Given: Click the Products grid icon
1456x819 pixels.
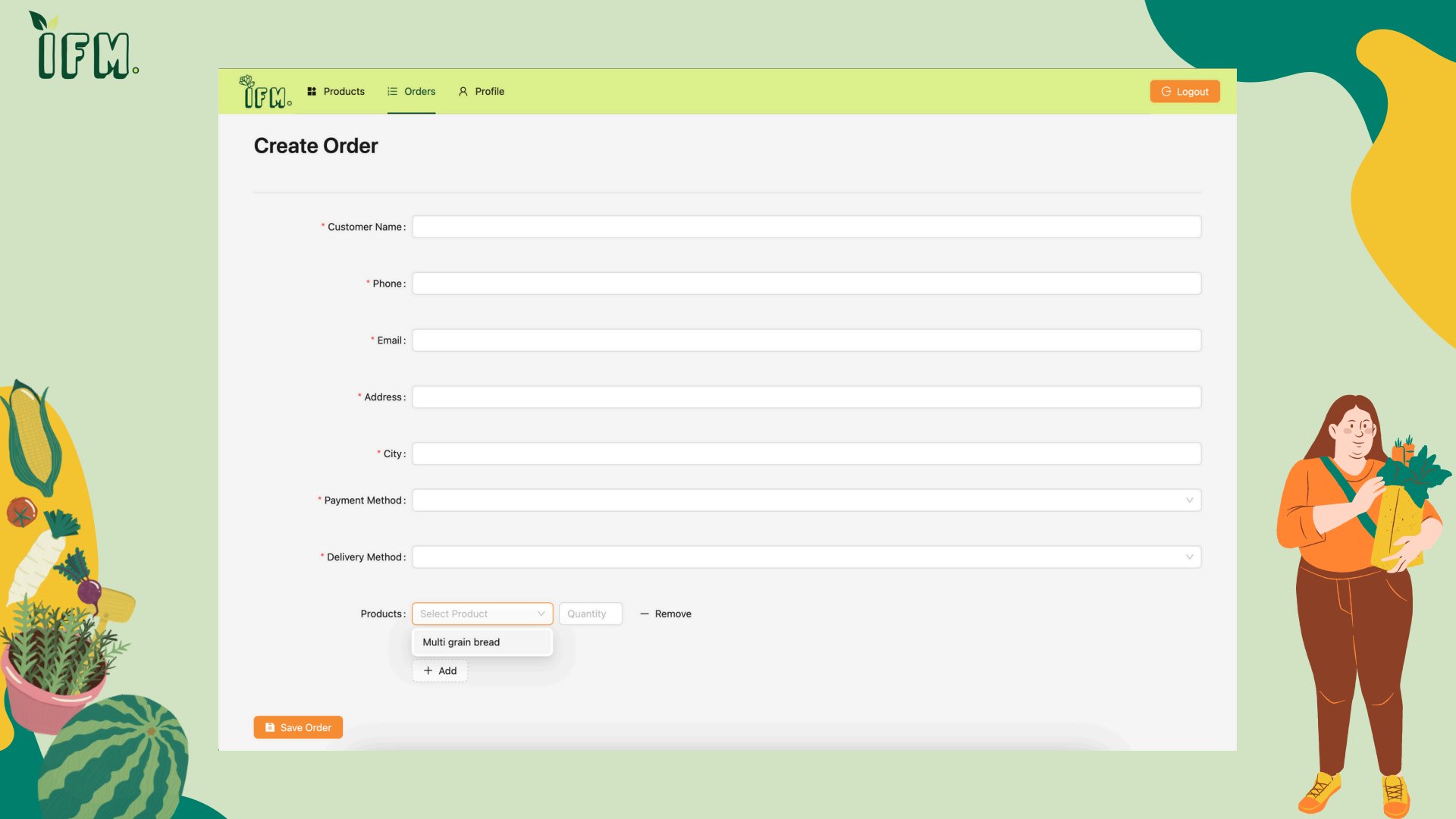Looking at the screenshot, I should click(312, 92).
